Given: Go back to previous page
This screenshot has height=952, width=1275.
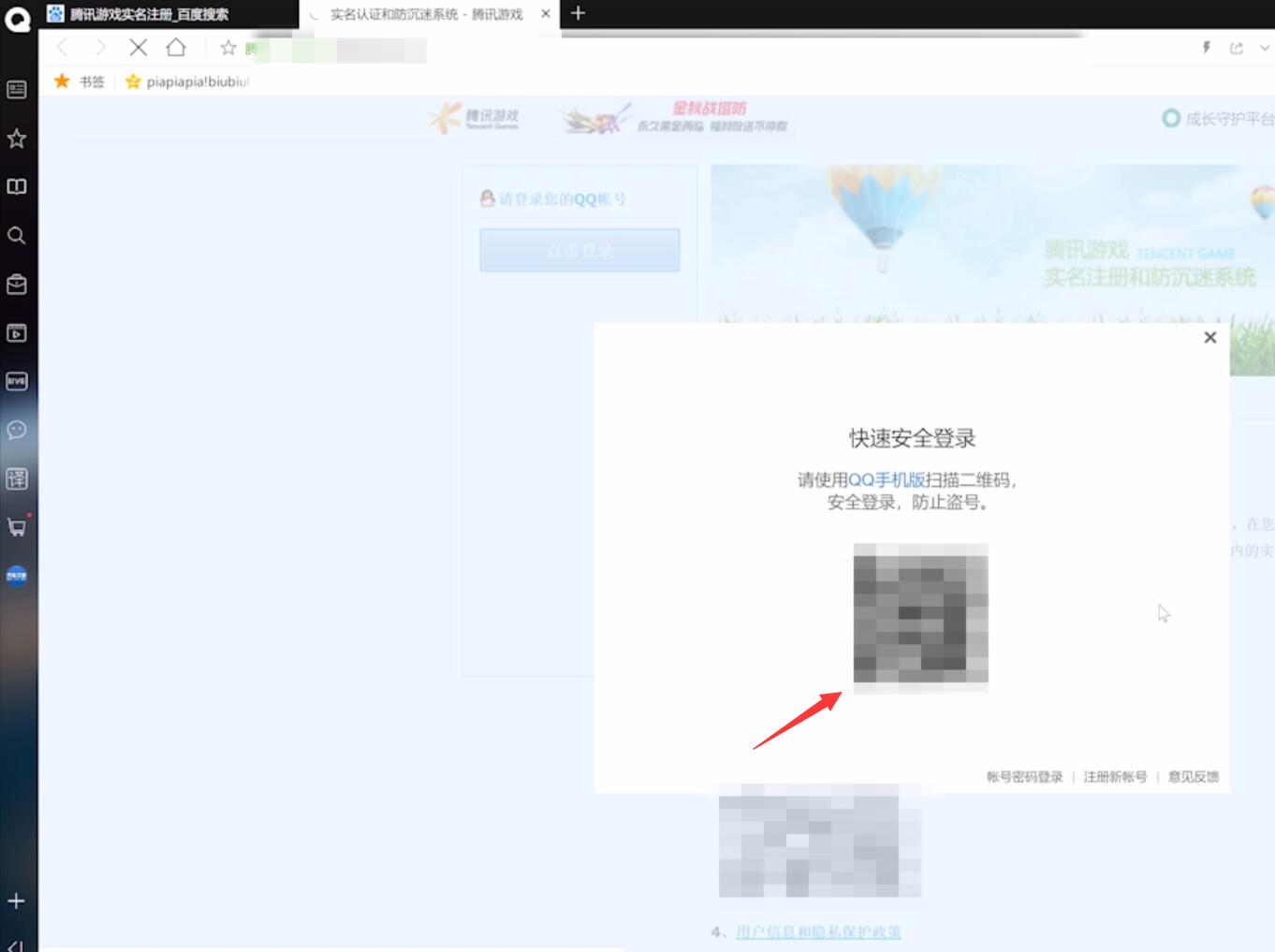Looking at the screenshot, I should [x=63, y=48].
